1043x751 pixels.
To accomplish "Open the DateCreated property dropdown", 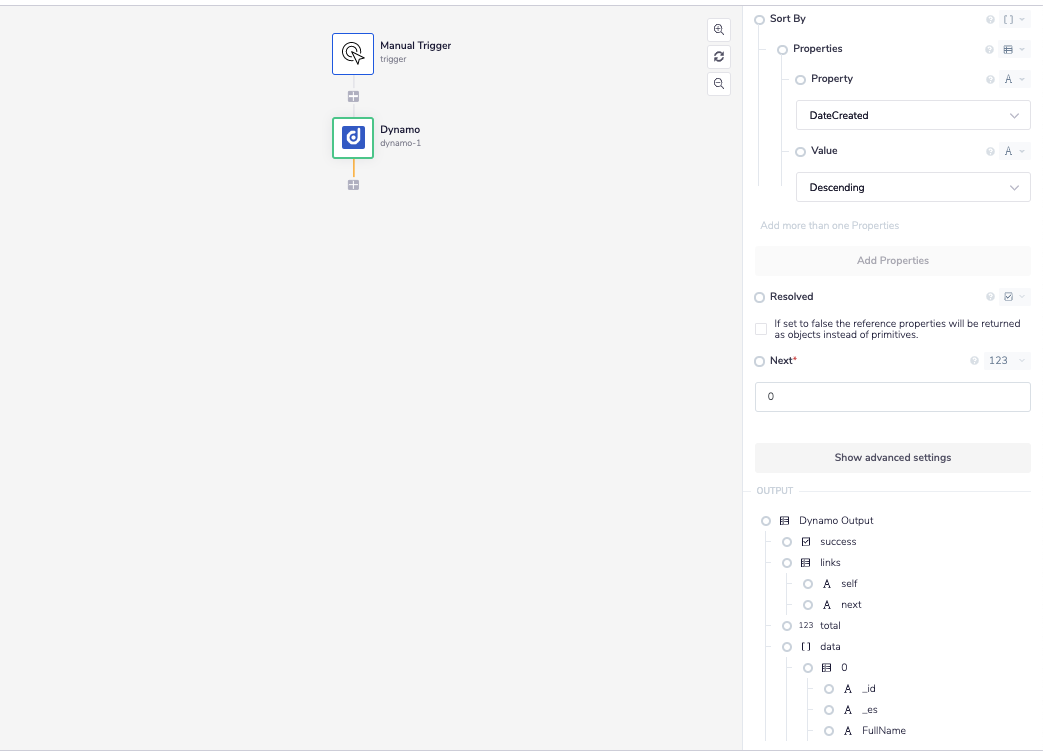I will click(x=913, y=116).
